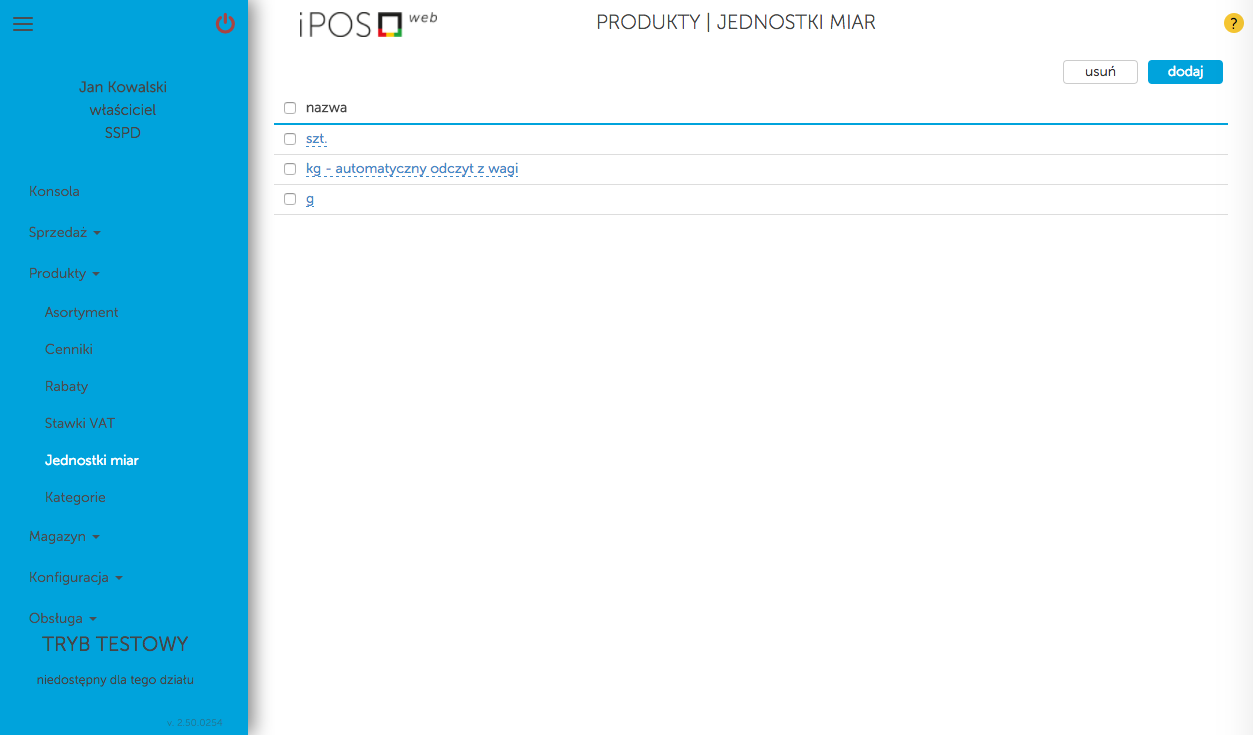Sort by the nazwa column header

(326, 108)
